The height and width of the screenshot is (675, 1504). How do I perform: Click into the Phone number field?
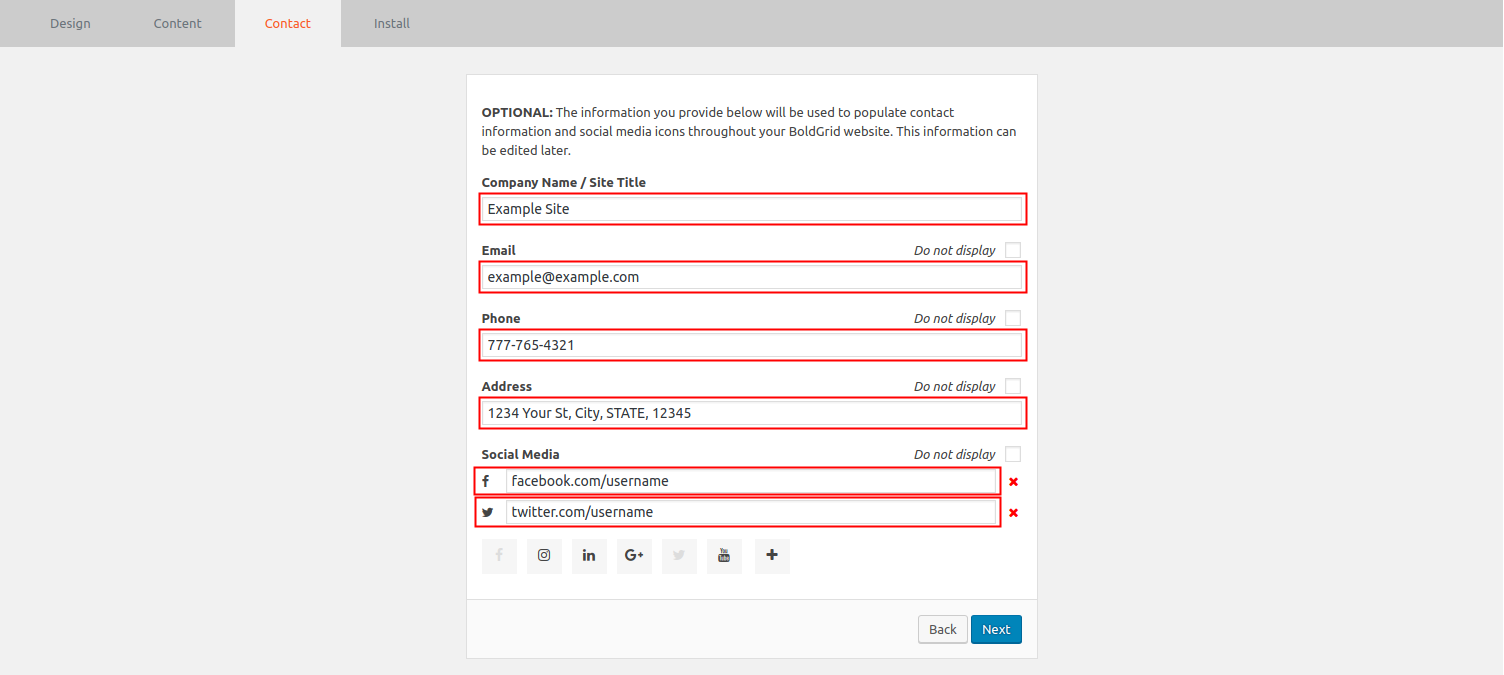(x=752, y=345)
